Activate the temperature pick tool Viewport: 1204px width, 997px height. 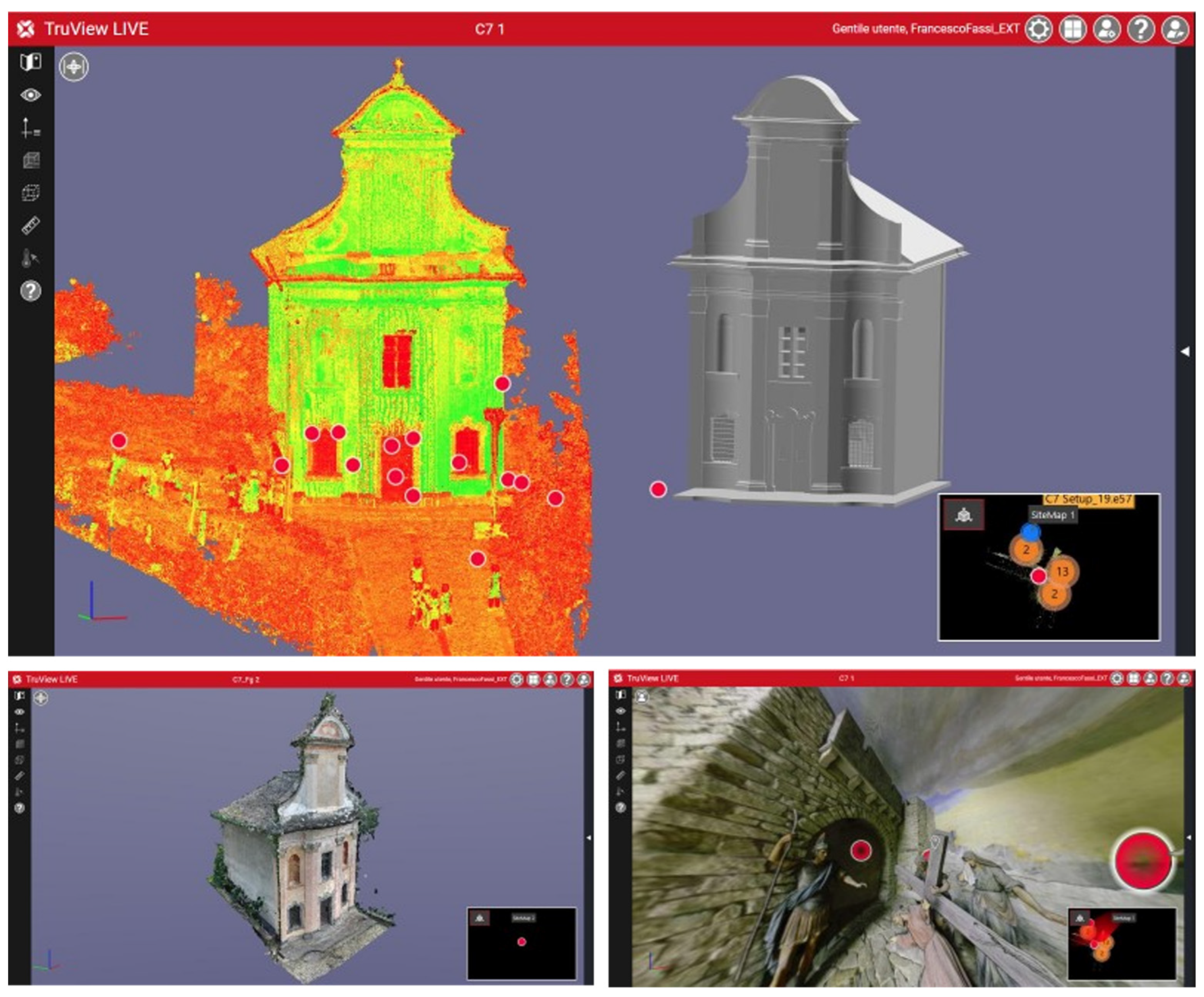(x=30, y=258)
